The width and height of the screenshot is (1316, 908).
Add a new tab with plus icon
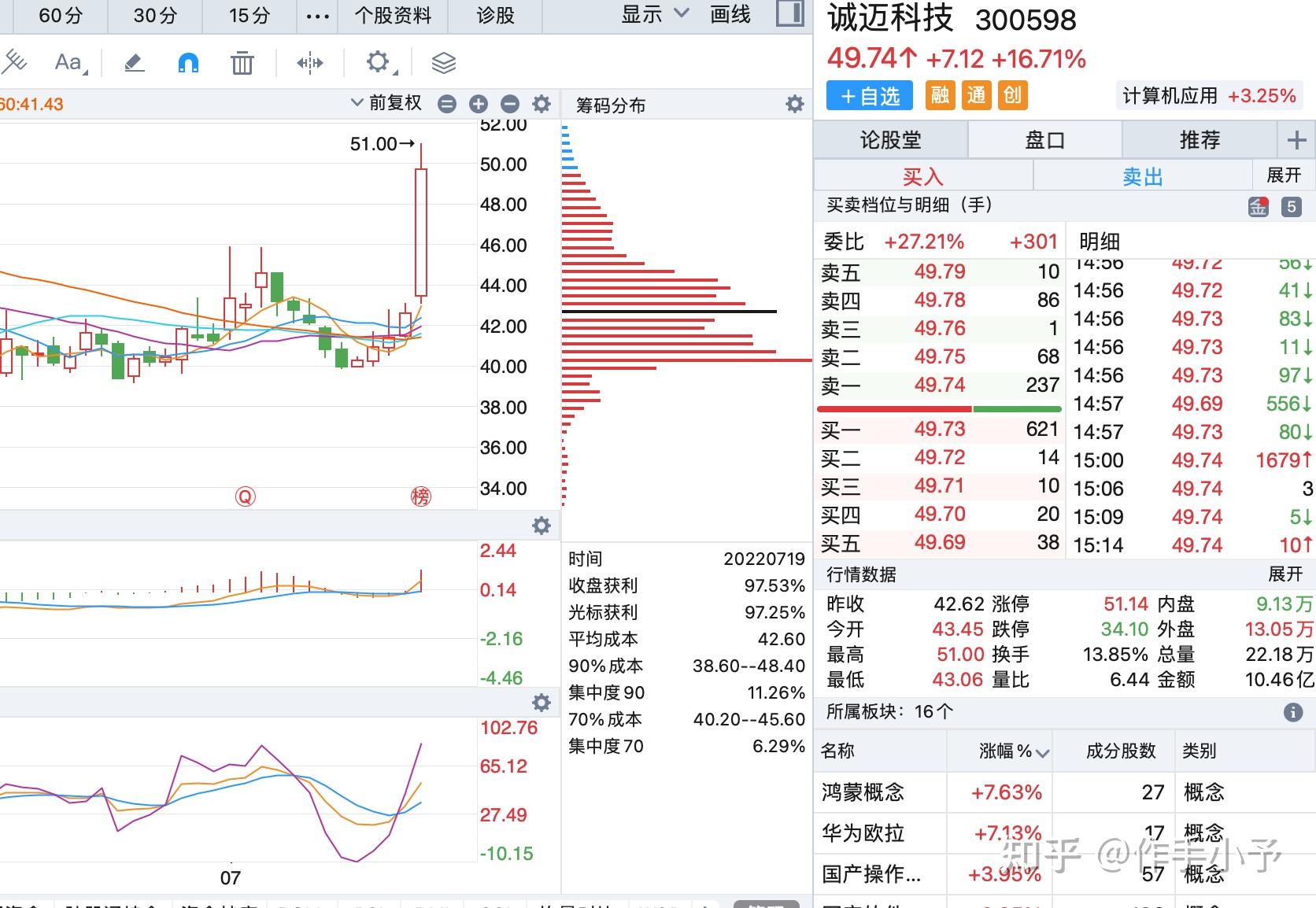[1296, 141]
